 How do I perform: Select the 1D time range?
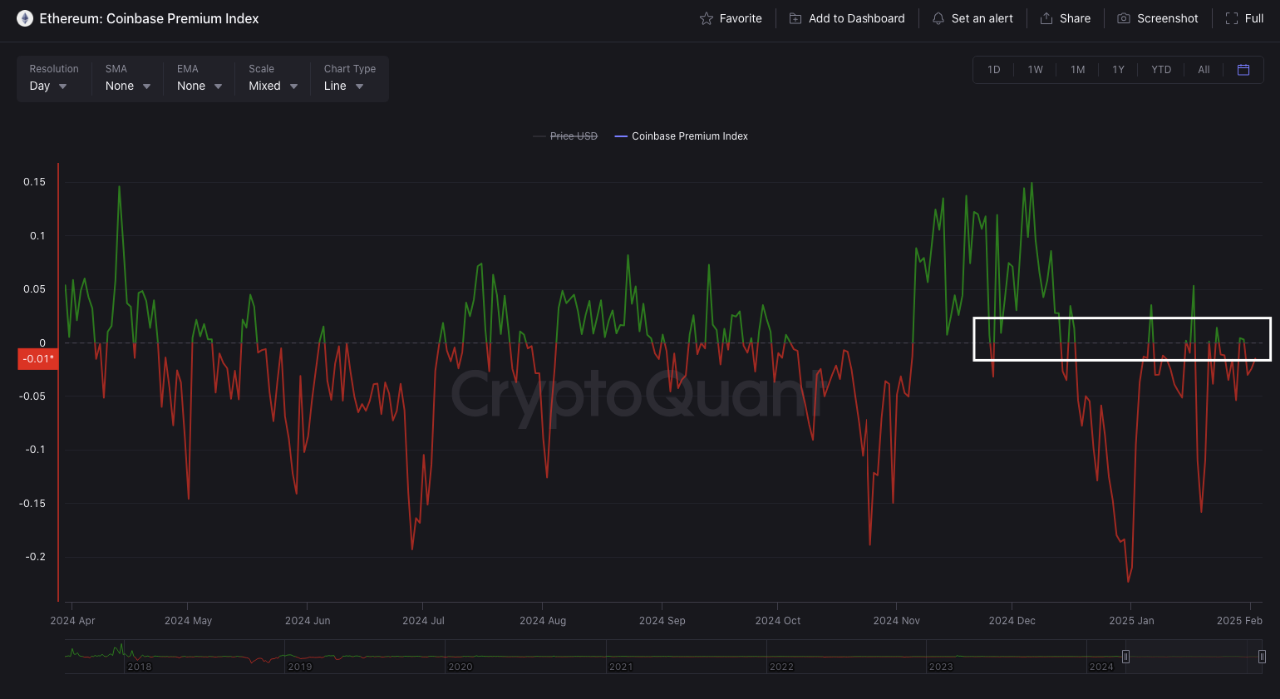coord(994,70)
